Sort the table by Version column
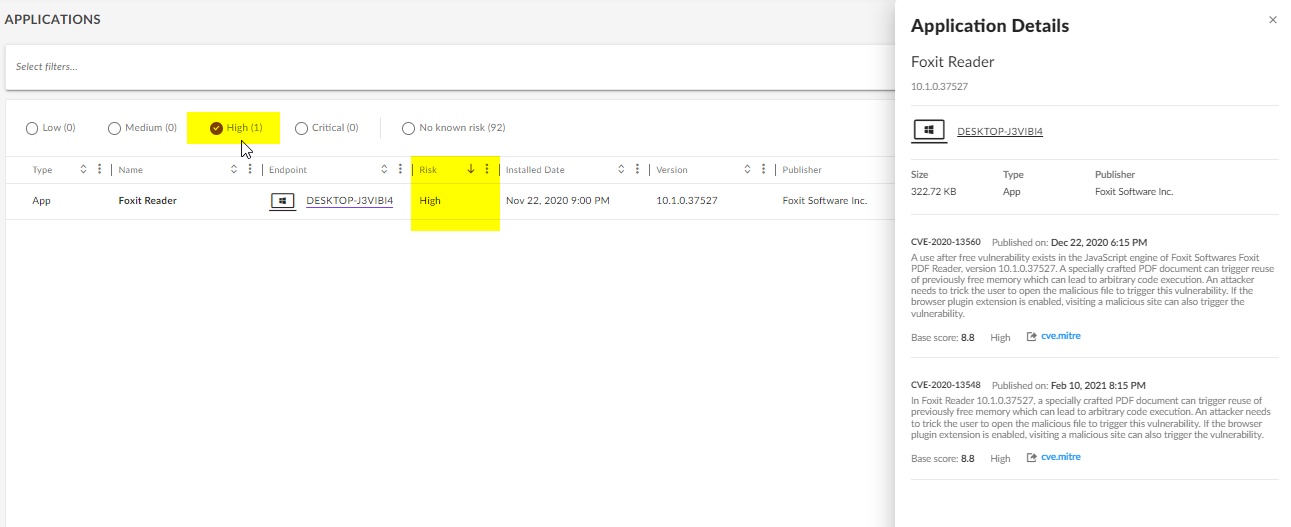This screenshot has width=1291, height=527. point(748,170)
